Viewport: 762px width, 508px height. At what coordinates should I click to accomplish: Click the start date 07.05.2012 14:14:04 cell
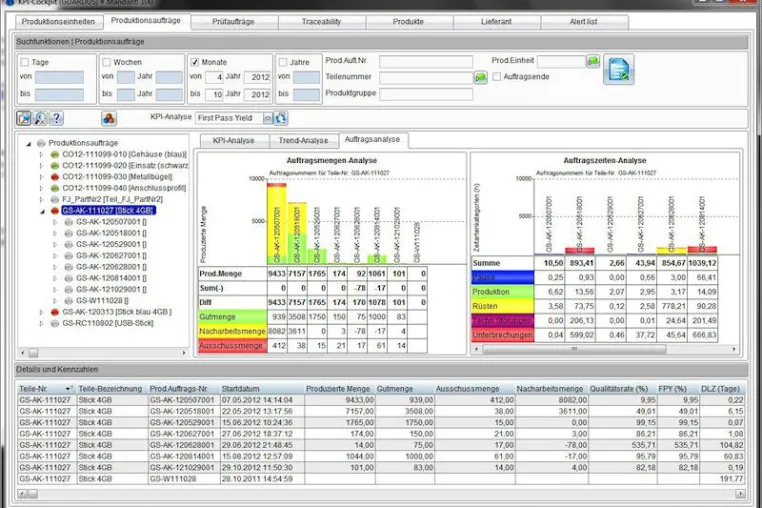[261, 400]
